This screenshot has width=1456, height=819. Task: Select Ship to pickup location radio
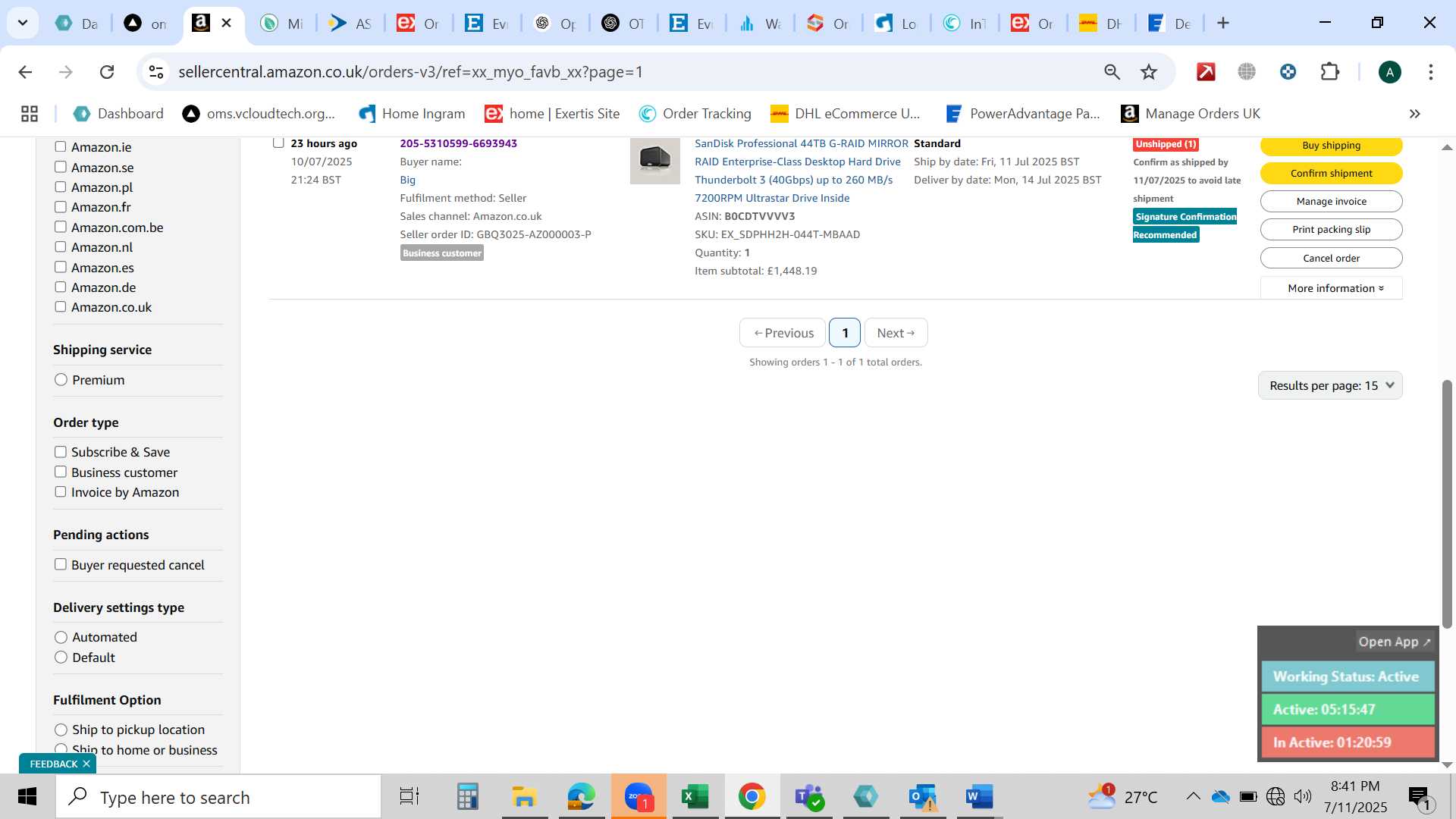tap(61, 730)
